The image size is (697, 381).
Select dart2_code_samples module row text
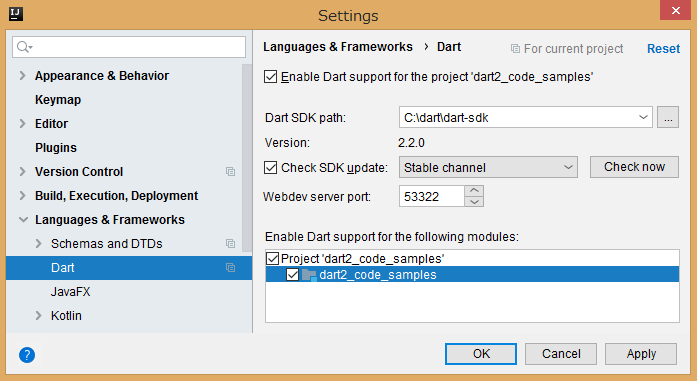click(x=378, y=275)
